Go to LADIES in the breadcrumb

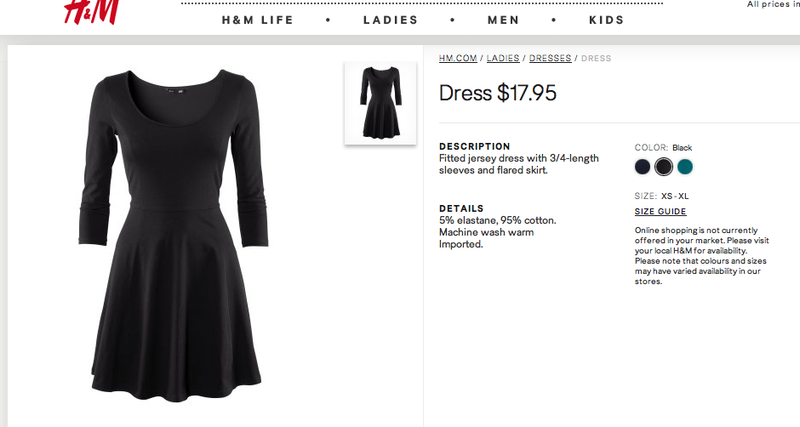(x=503, y=58)
